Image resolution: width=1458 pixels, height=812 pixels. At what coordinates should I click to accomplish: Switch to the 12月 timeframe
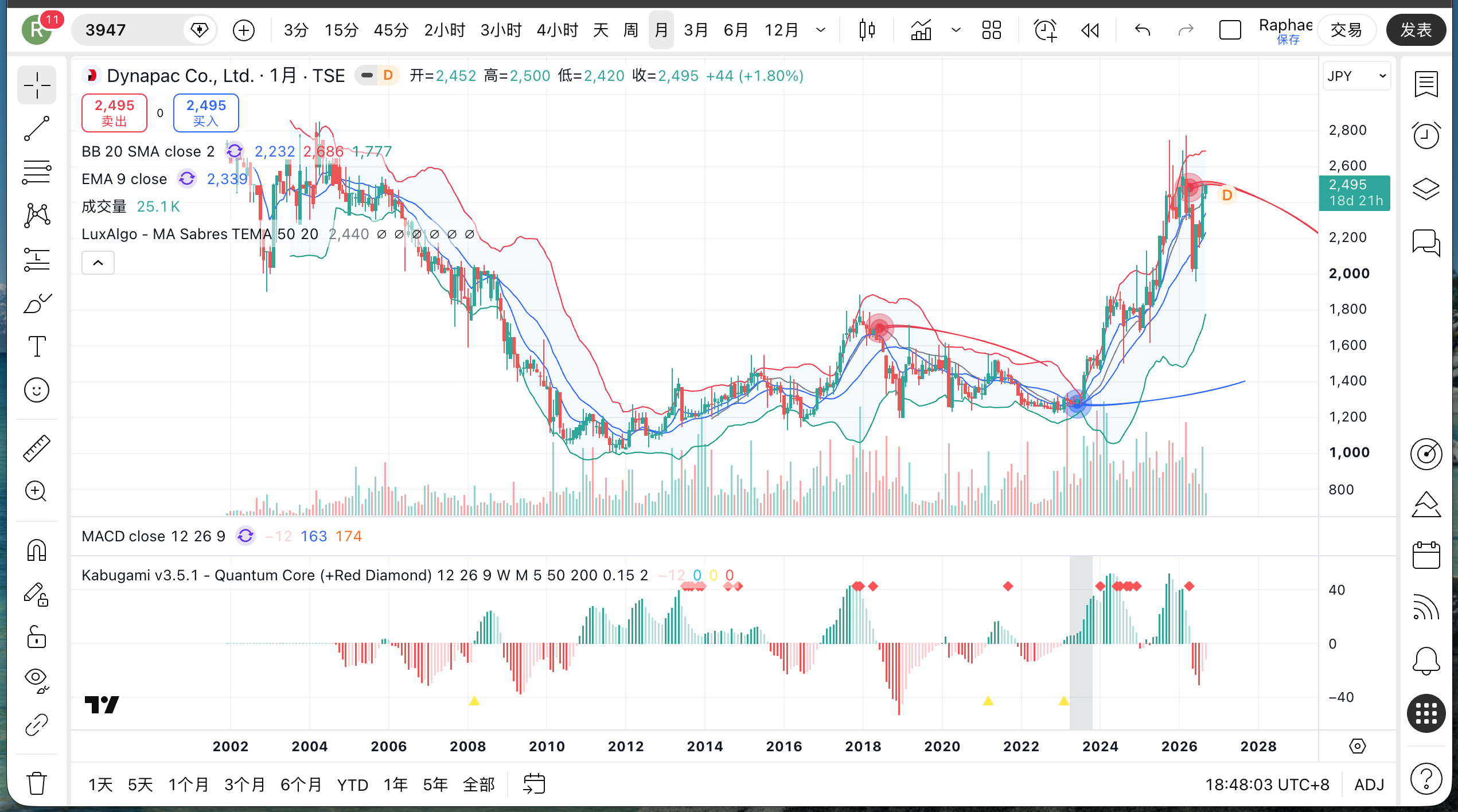pos(781,30)
